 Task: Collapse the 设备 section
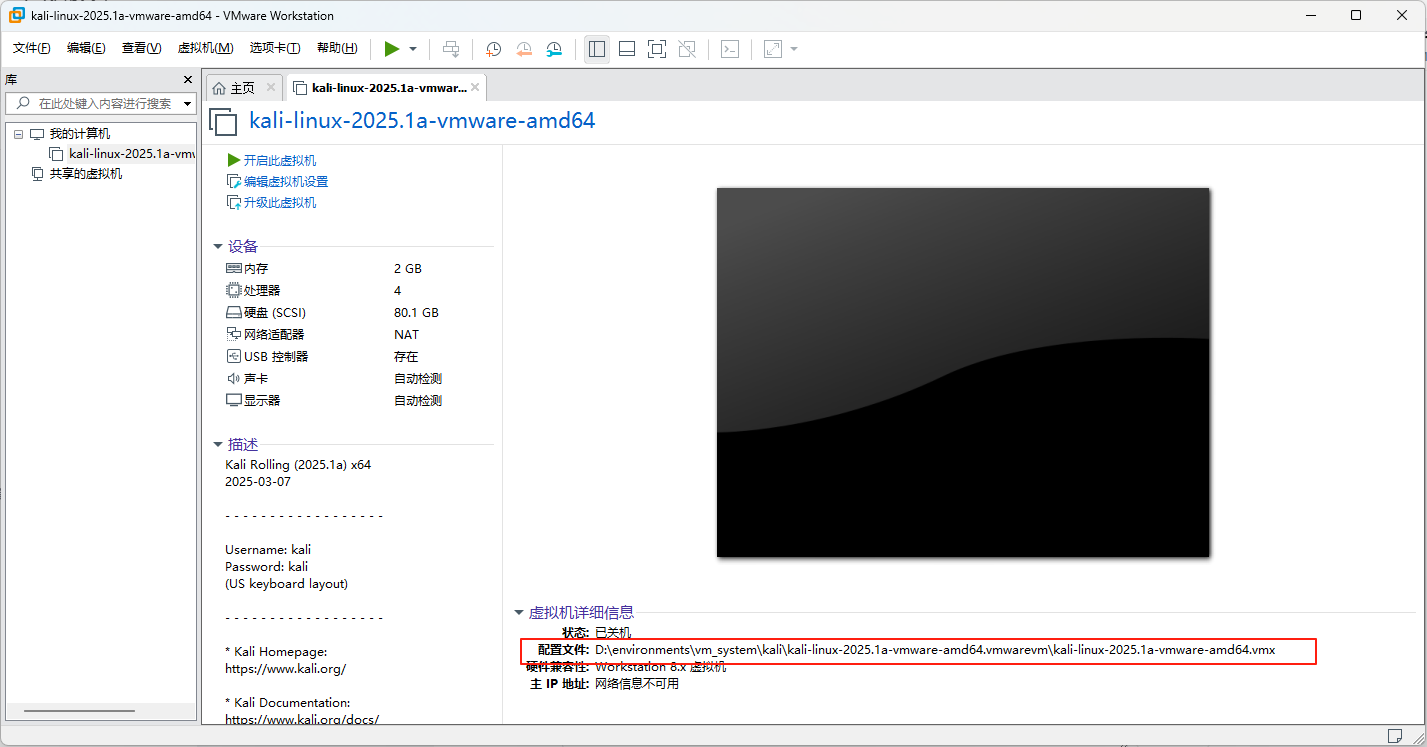tap(217, 246)
